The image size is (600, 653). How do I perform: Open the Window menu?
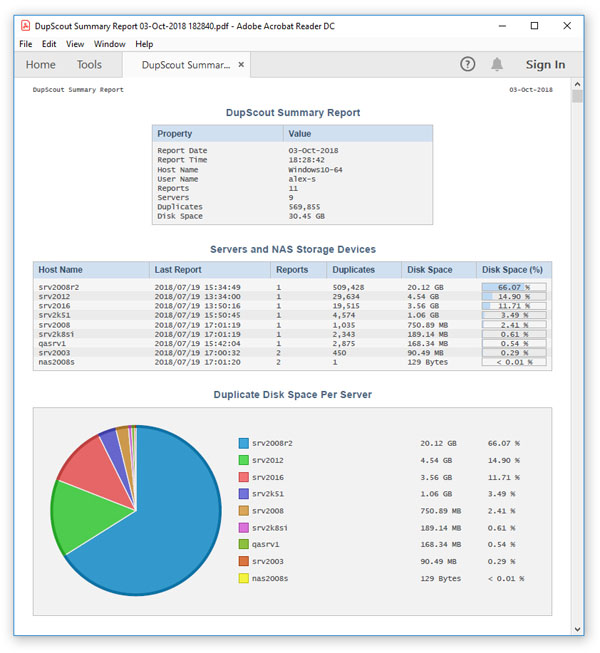click(x=110, y=44)
